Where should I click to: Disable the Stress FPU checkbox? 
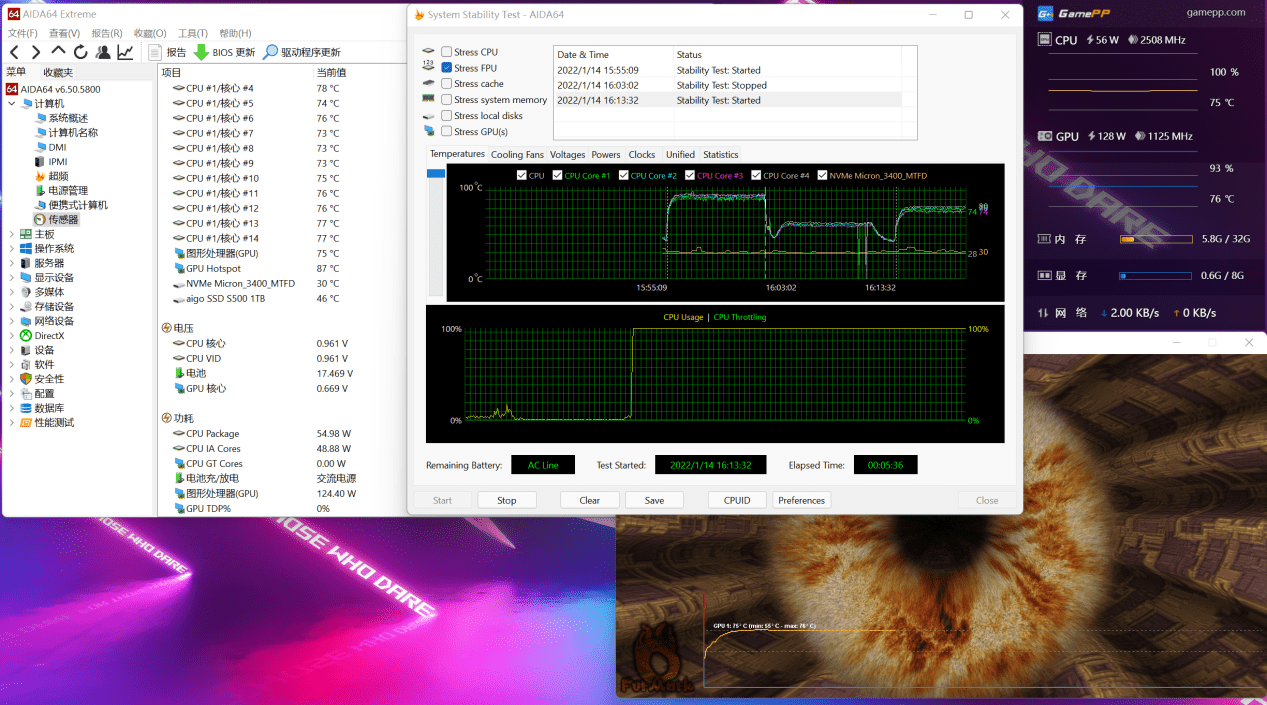click(446, 67)
